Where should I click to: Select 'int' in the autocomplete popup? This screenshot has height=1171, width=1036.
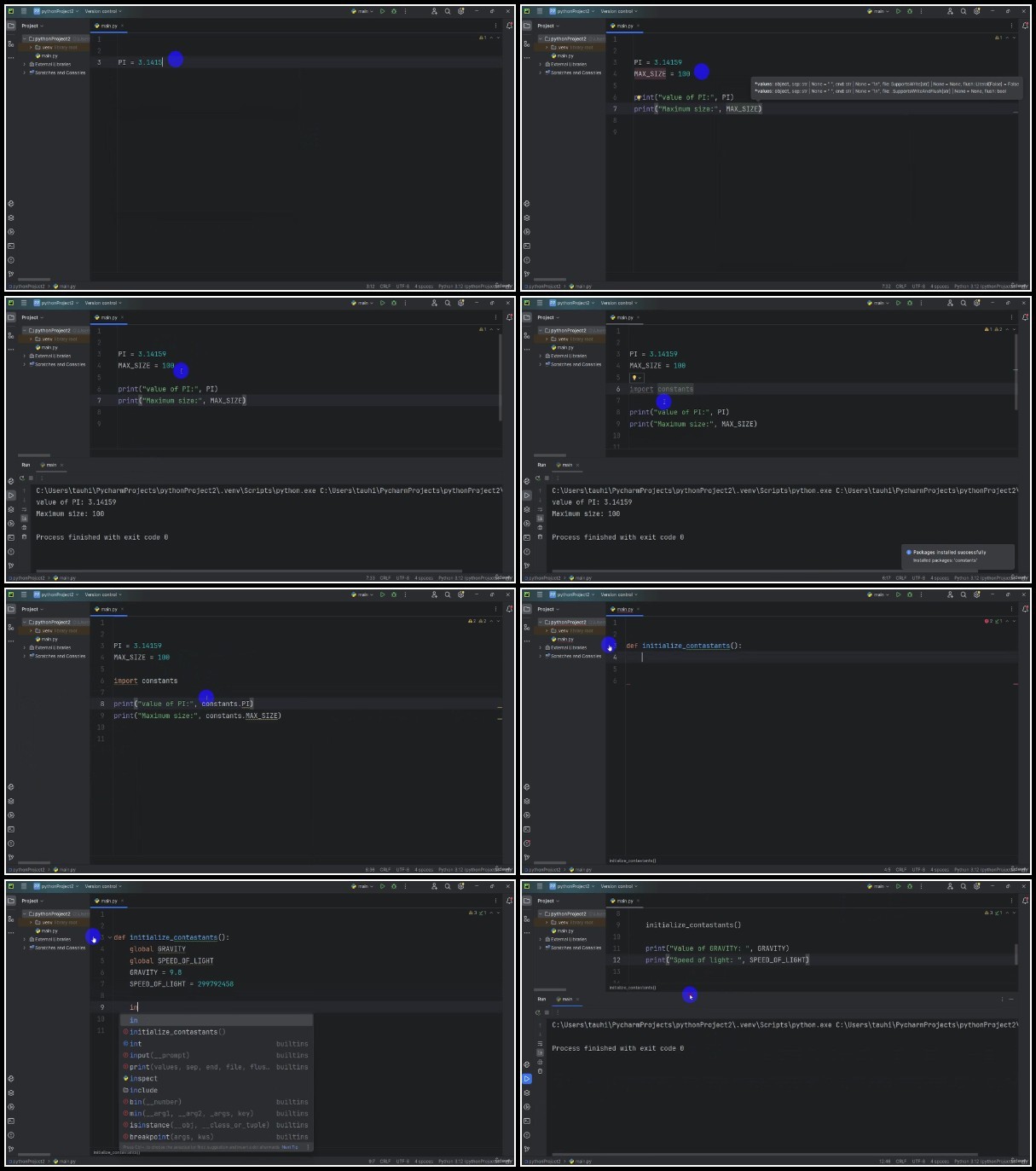216,1044
